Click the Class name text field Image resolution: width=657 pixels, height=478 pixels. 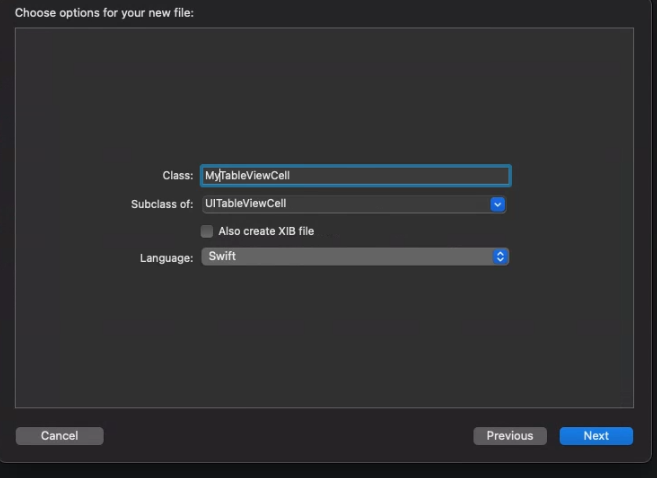click(355, 176)
